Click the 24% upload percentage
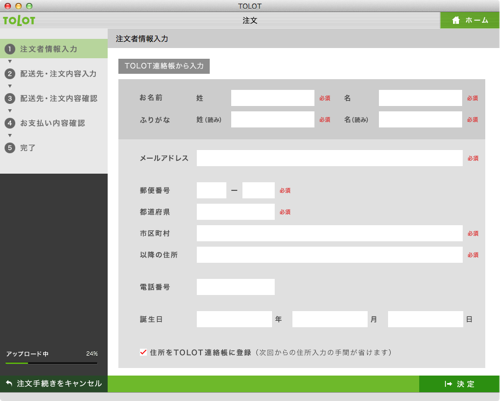Viewport: 500px width, 401px height. (92, 354)
